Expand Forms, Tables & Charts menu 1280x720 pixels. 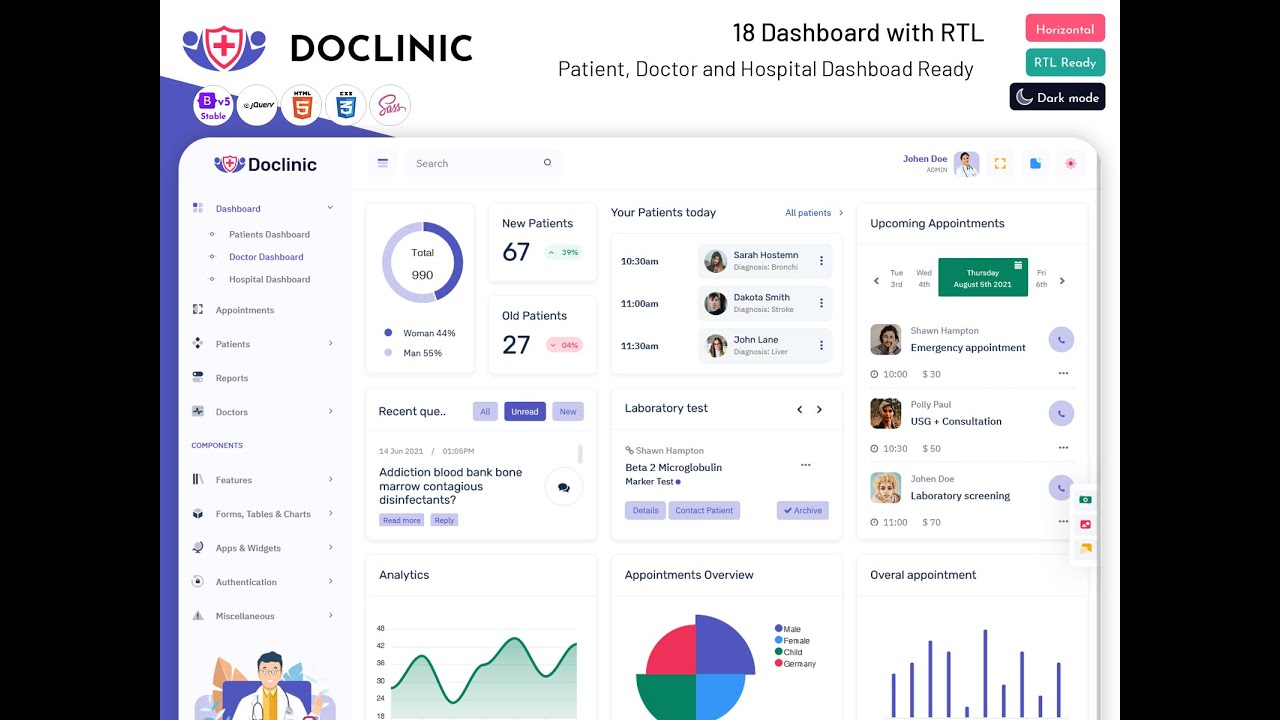(330, 514)
